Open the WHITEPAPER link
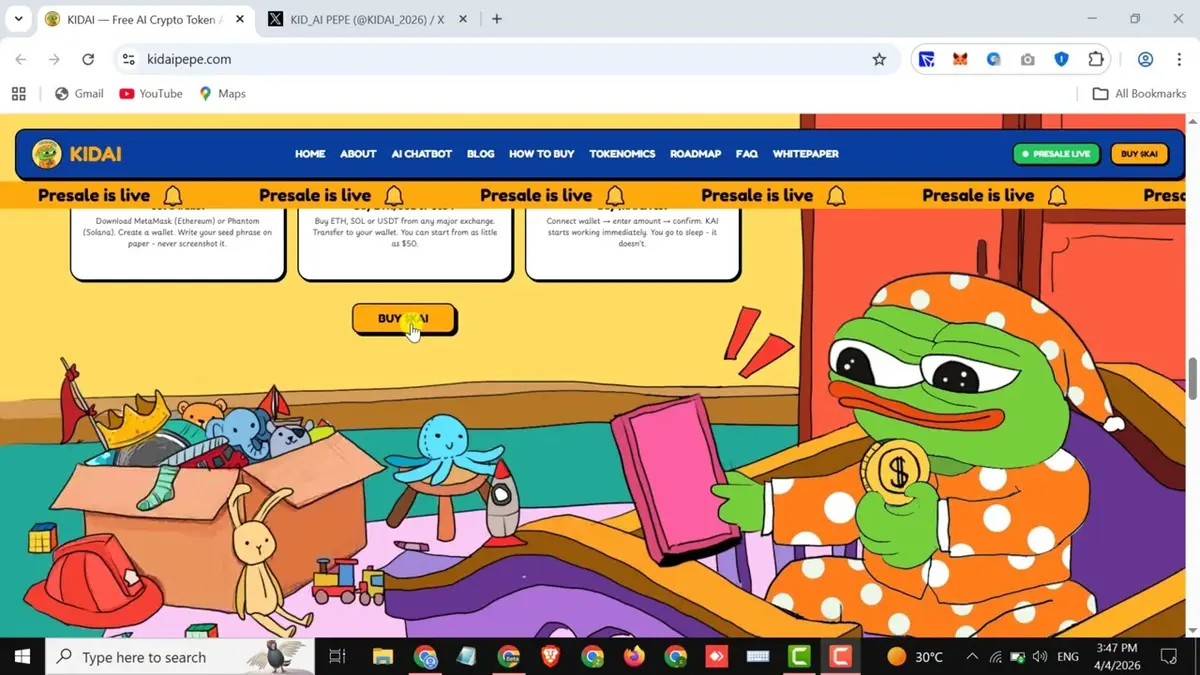The width and height of the screenshot is (1200, 675). 806,154
